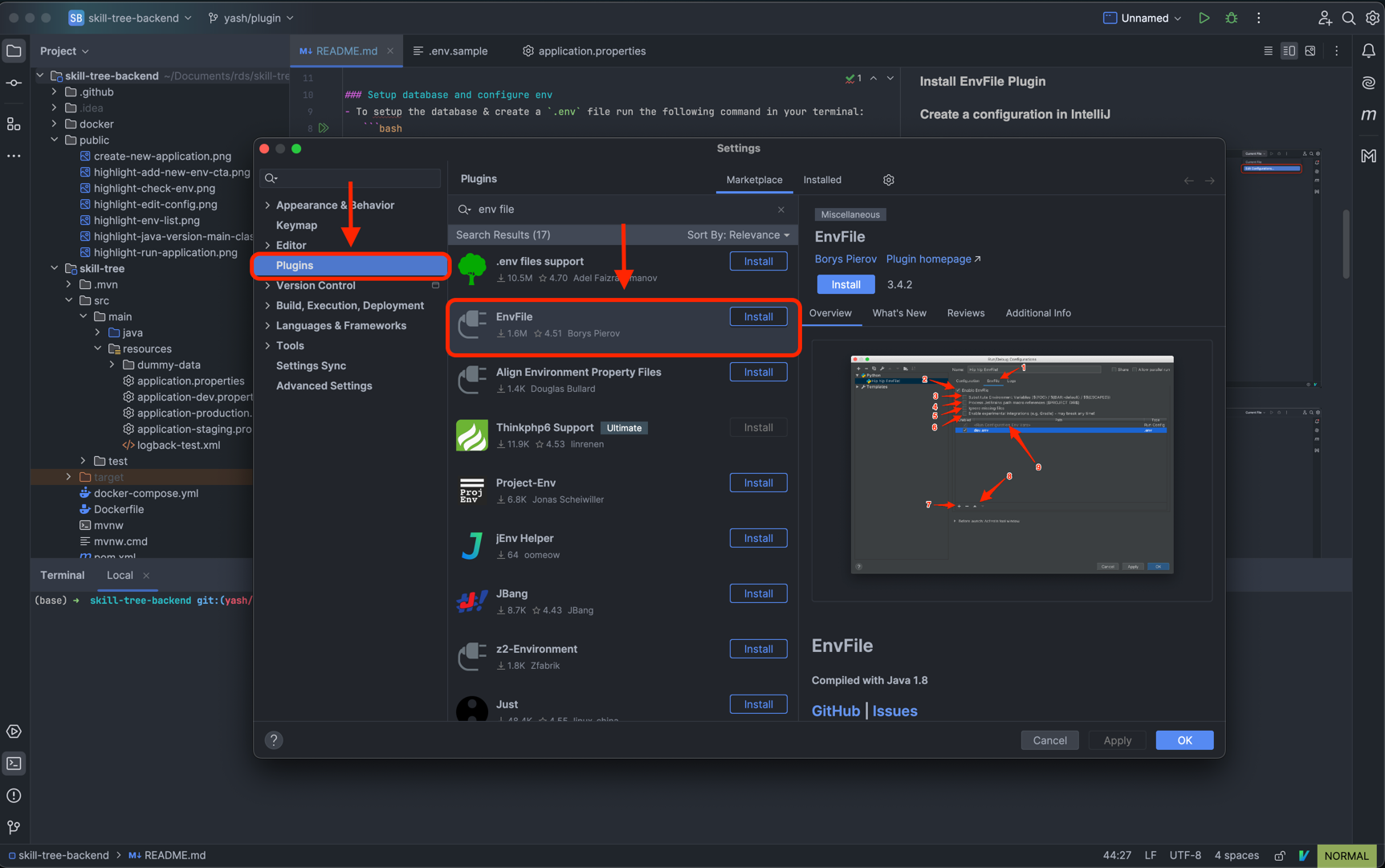Image resolution: width=1385 pixels, height=868 pixels.
Task: Open the Commit tool window
Action: click(x=14, y=84)
